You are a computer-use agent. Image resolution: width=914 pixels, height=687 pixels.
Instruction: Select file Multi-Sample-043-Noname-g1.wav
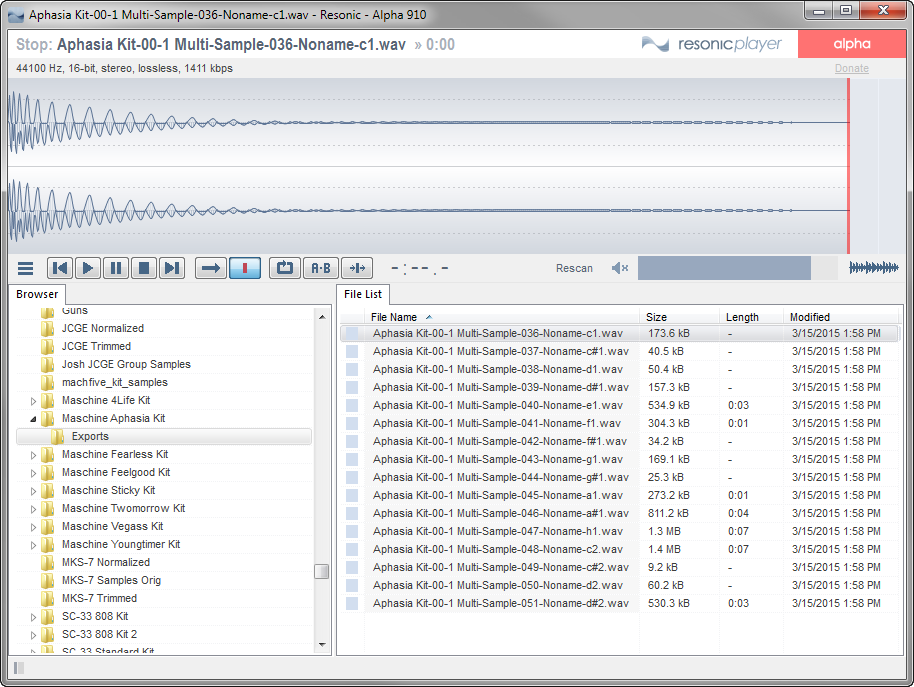pos(619,459)
